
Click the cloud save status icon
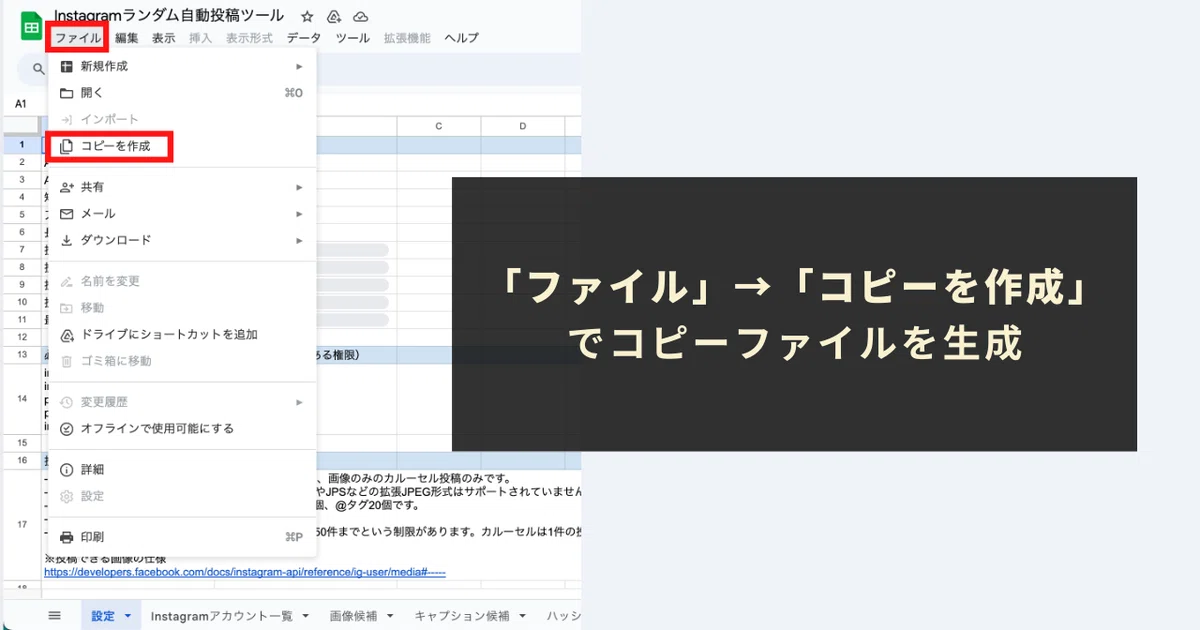(361, 16)
